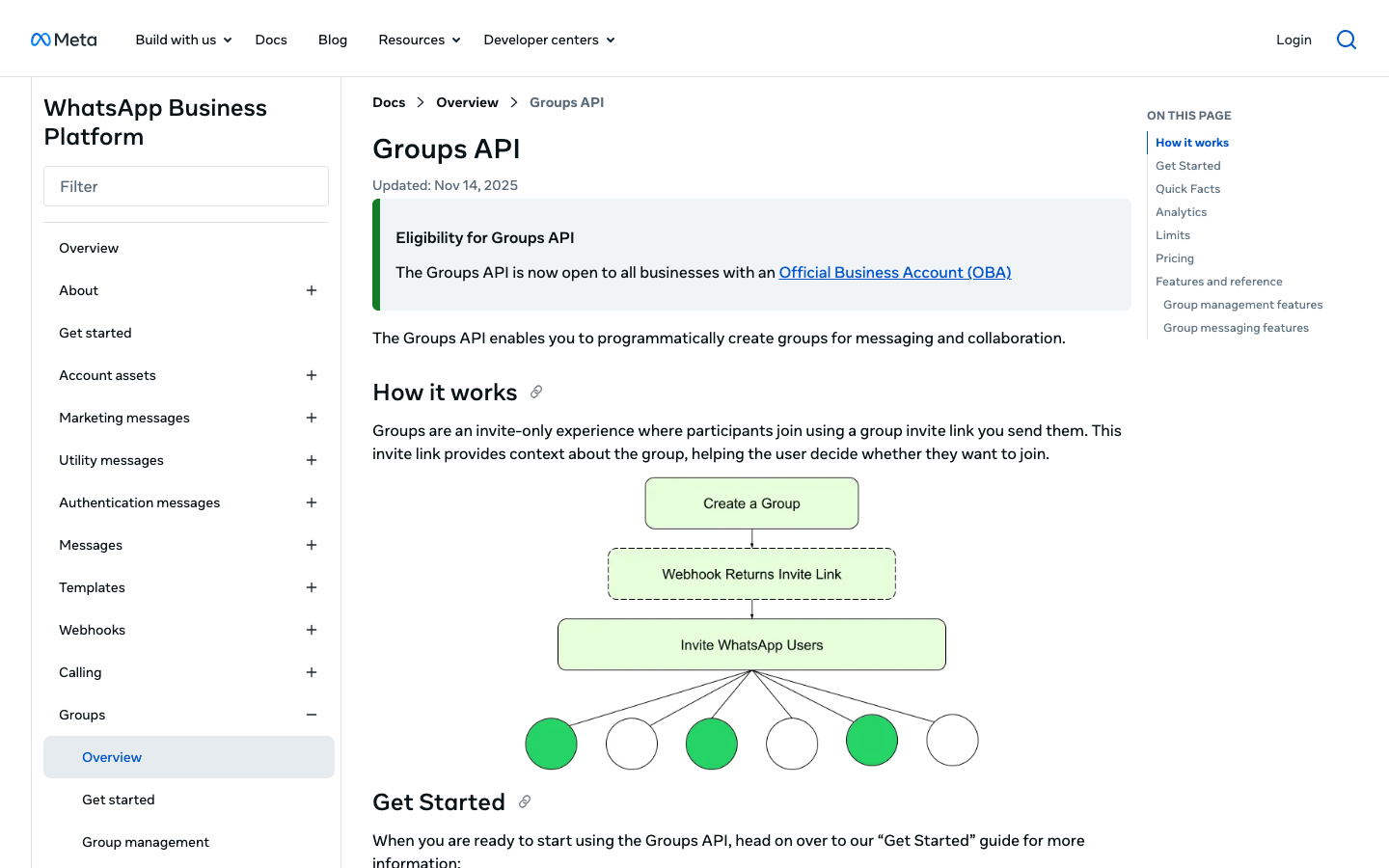1389x868 pixels.
Task: Expand Calling with its plus icon
Action: click(x=312, y=672)
